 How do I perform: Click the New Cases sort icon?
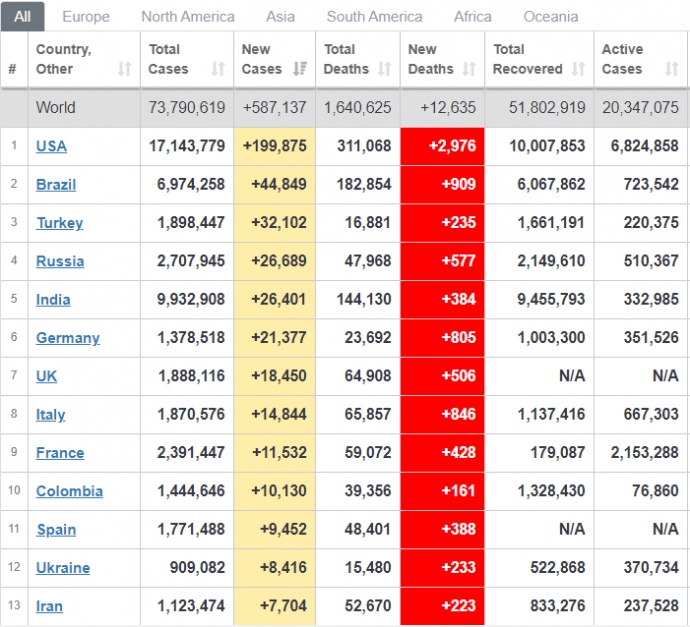click(x=300, y=69)
